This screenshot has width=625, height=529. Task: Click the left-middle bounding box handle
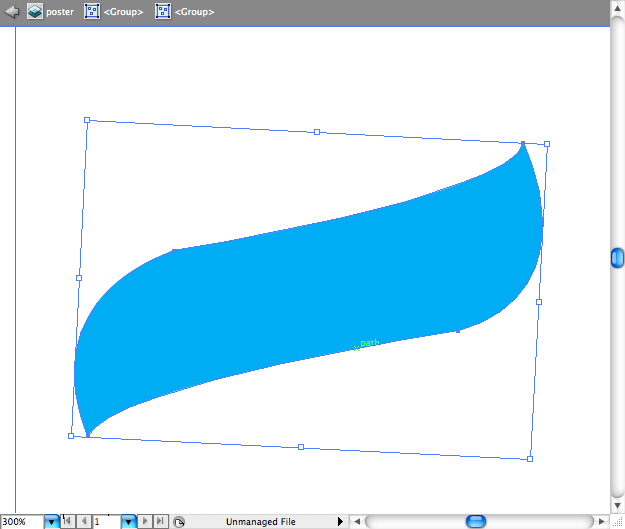pos(79,278)
